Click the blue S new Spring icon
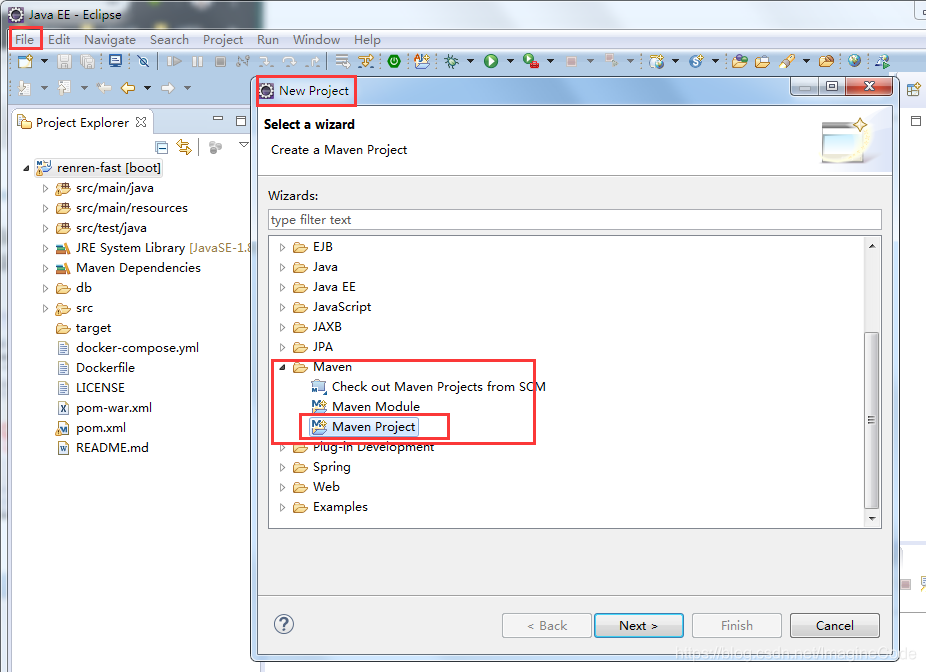 [x=697, y=61]
